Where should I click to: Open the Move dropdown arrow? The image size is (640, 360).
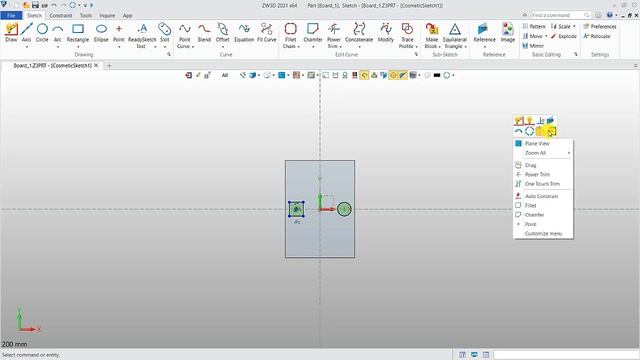[x=546, y=36]
